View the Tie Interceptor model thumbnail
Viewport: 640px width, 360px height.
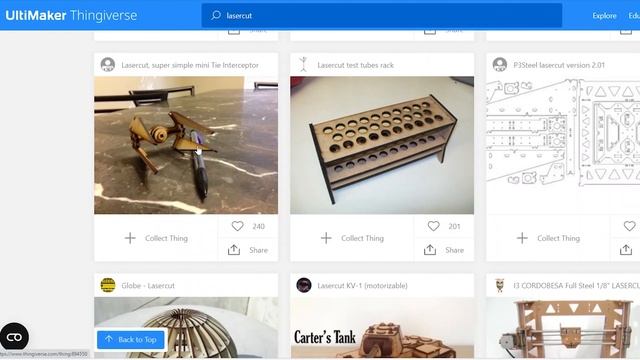pyautogui.click(x=186, y=145)
